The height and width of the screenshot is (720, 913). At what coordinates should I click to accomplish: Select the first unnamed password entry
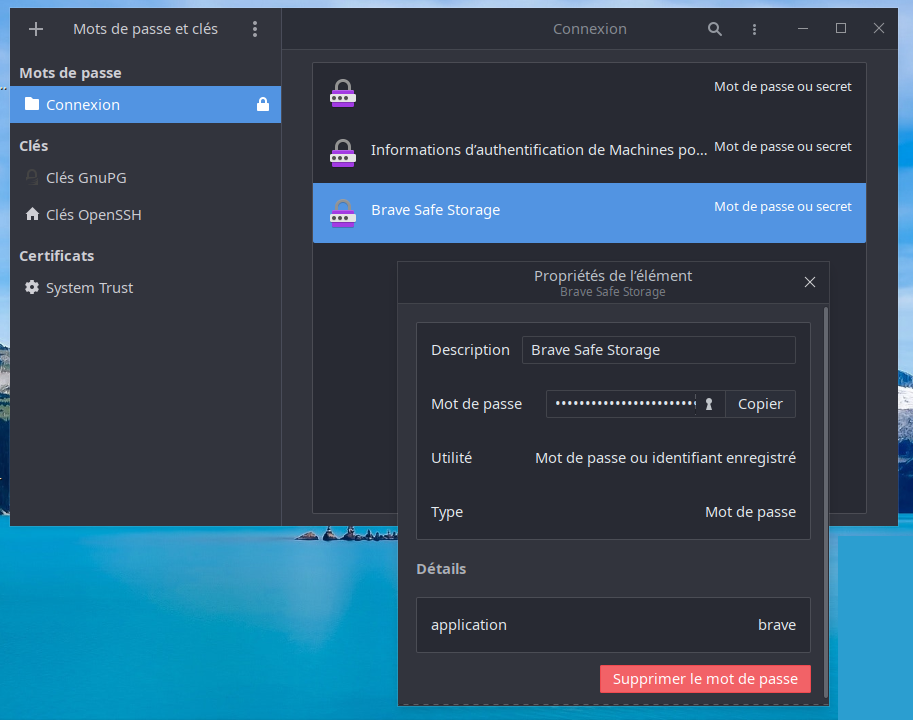(589, 93)
